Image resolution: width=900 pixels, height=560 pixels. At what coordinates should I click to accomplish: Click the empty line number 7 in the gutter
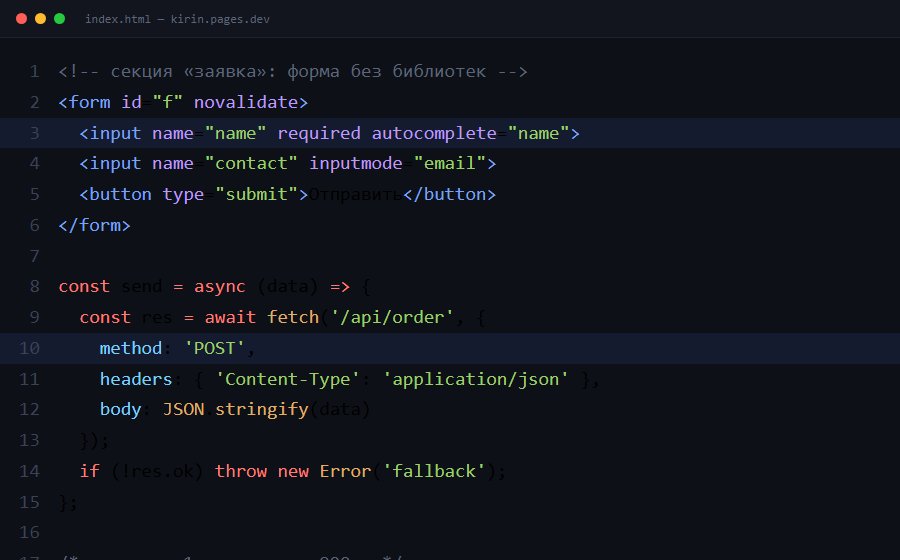(34, 256)
